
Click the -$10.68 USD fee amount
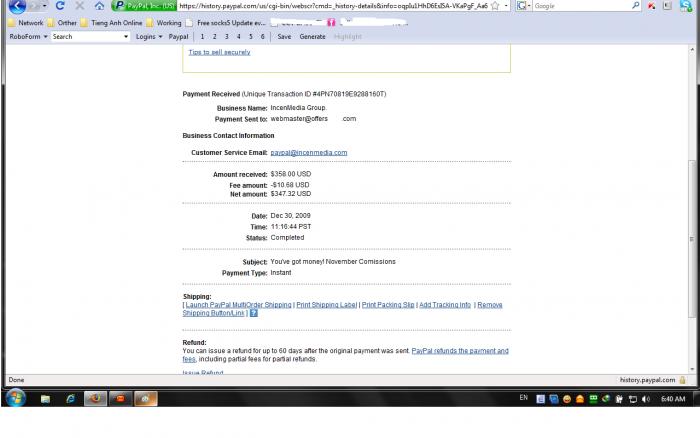(290, 185)
